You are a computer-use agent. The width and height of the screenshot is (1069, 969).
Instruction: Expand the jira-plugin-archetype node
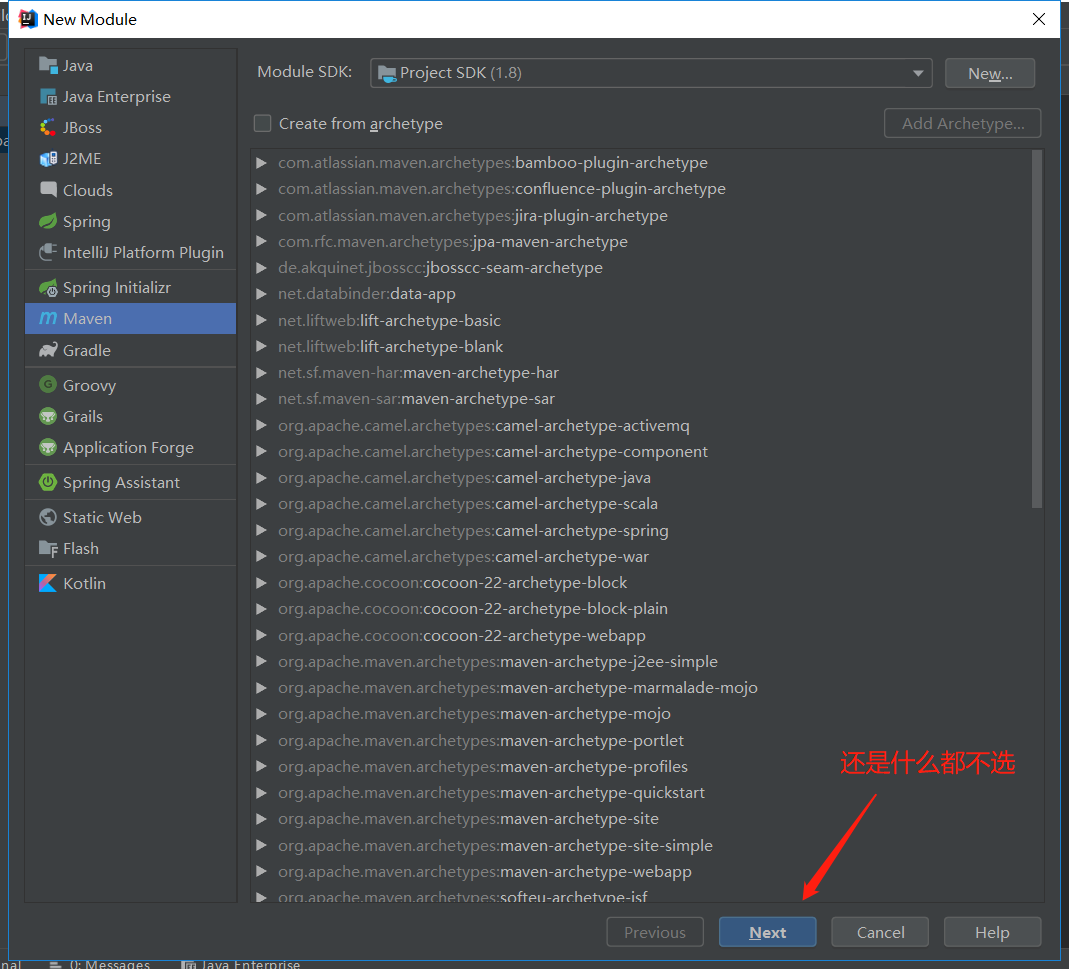click(x=261, y=215)
